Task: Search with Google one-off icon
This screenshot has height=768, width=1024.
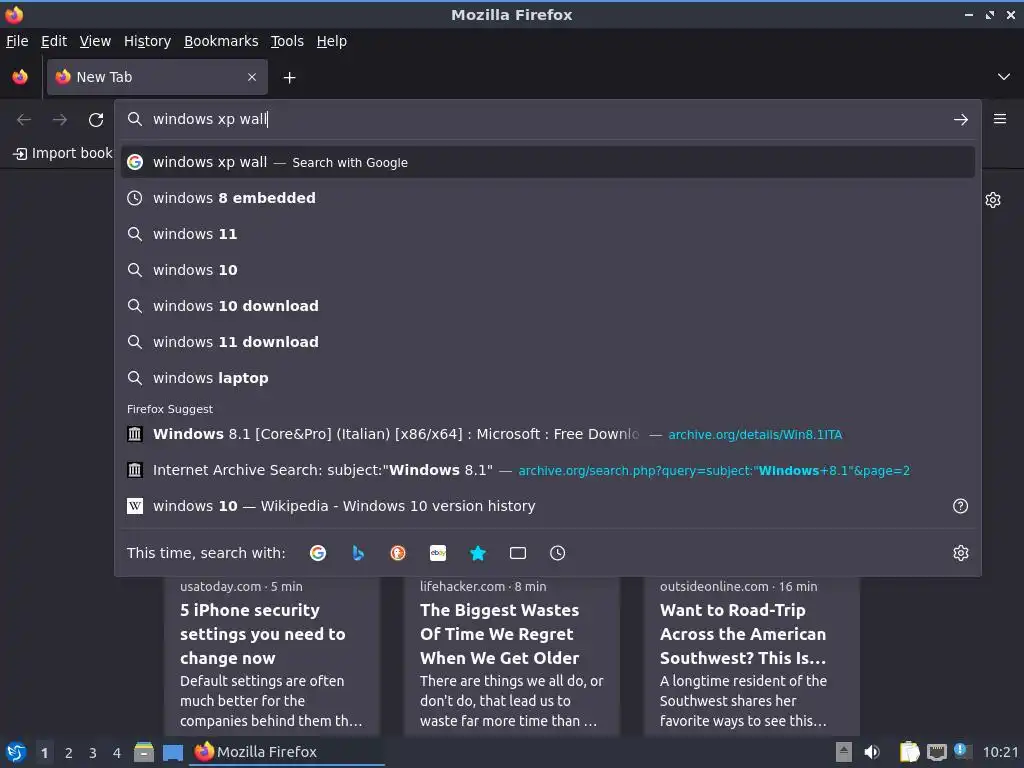Action: [x=318, y=553]
